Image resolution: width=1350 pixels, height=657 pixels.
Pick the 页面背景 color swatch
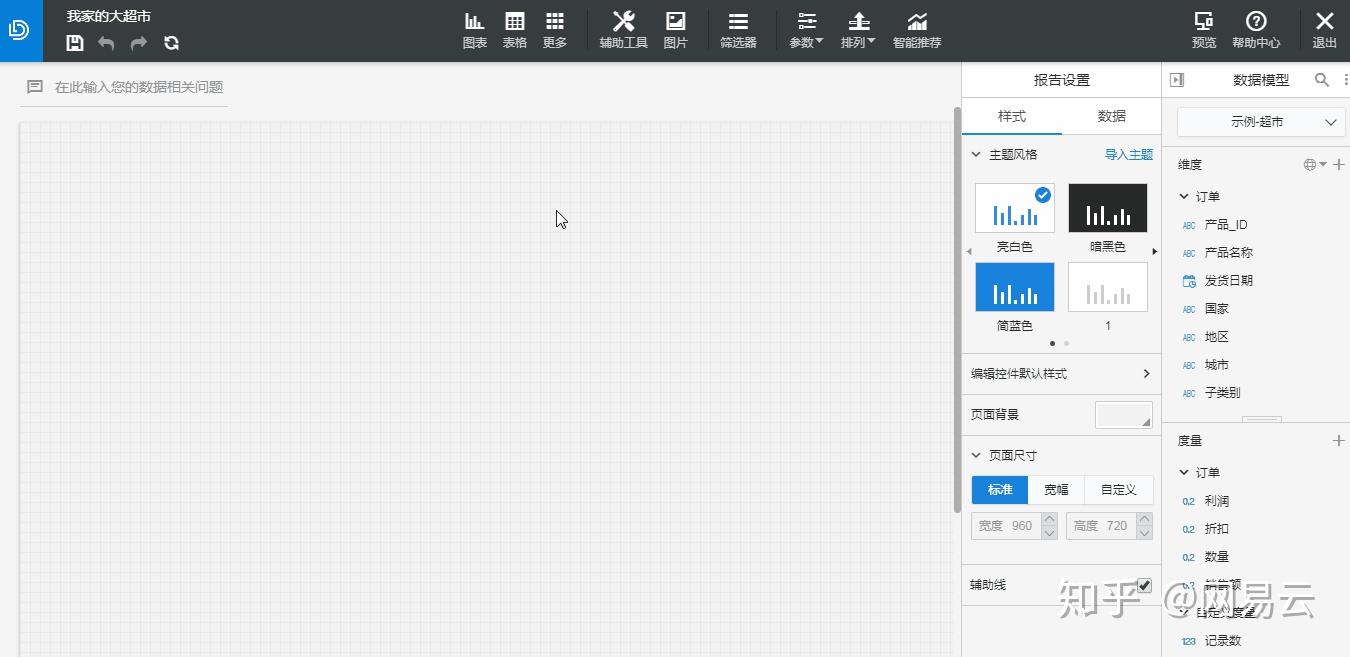tap(1124, 415)
